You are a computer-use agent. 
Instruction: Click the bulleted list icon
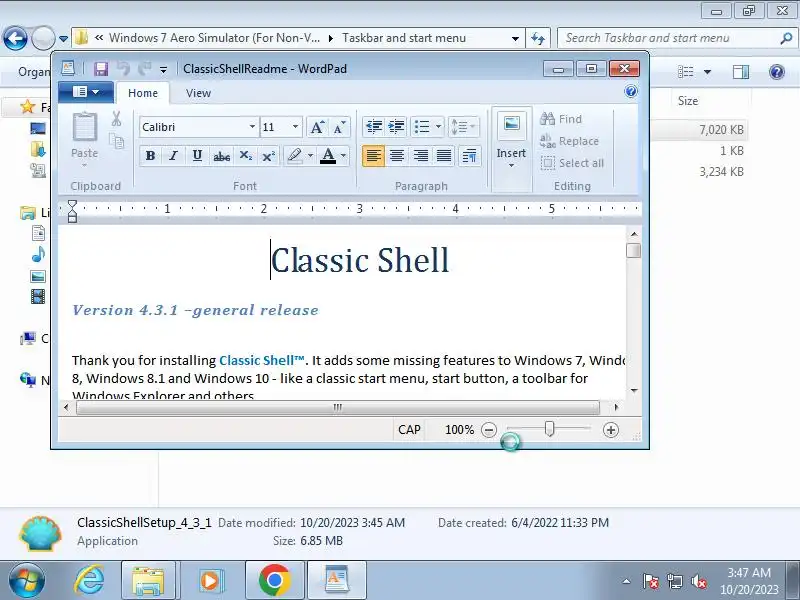tap(421, 127)
